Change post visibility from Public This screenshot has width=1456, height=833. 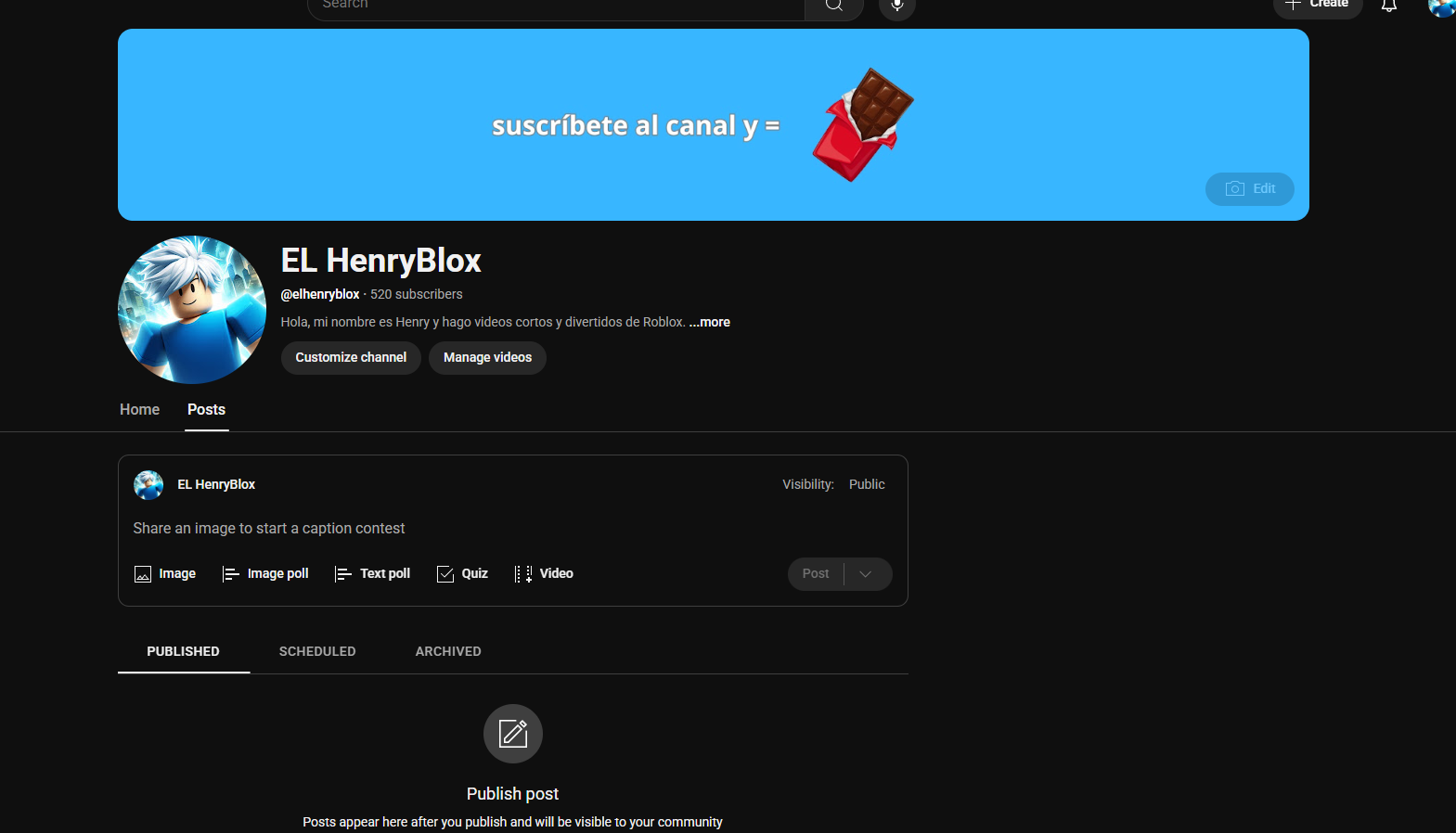click(x=867, y=484)
